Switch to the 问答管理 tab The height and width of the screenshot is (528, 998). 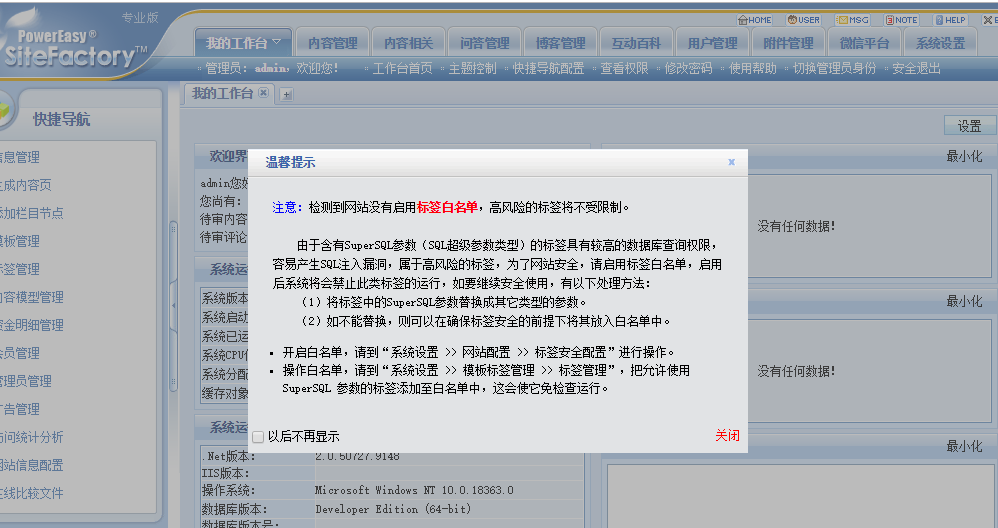[x=484, y=43]
